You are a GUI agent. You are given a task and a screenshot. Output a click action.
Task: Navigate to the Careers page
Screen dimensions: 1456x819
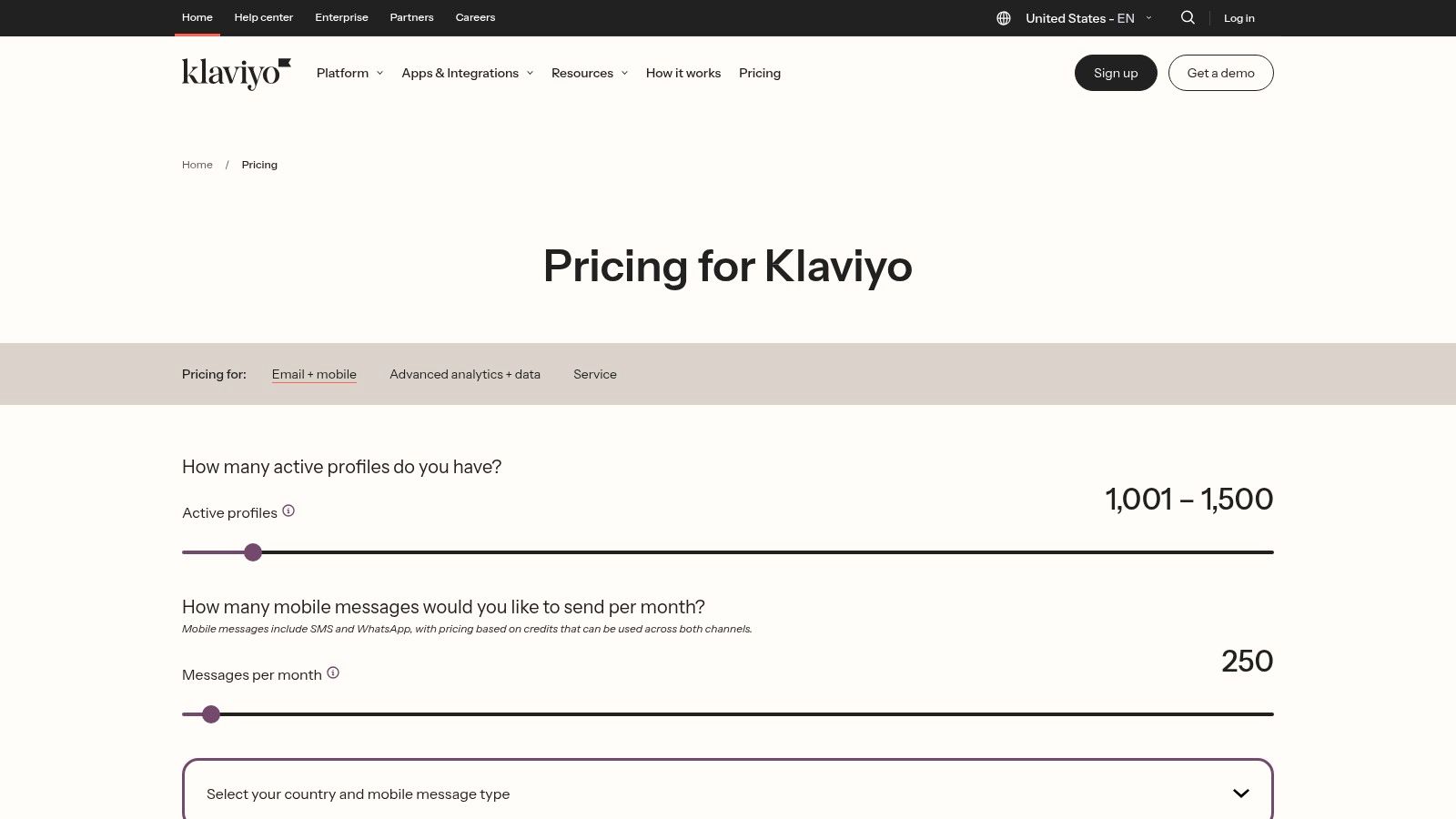coord(474,17)
